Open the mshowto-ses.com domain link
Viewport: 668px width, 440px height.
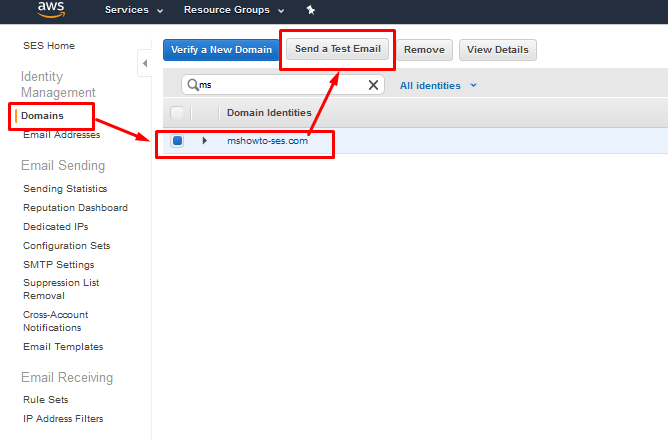pyautogui.click(x=268, y=141)
